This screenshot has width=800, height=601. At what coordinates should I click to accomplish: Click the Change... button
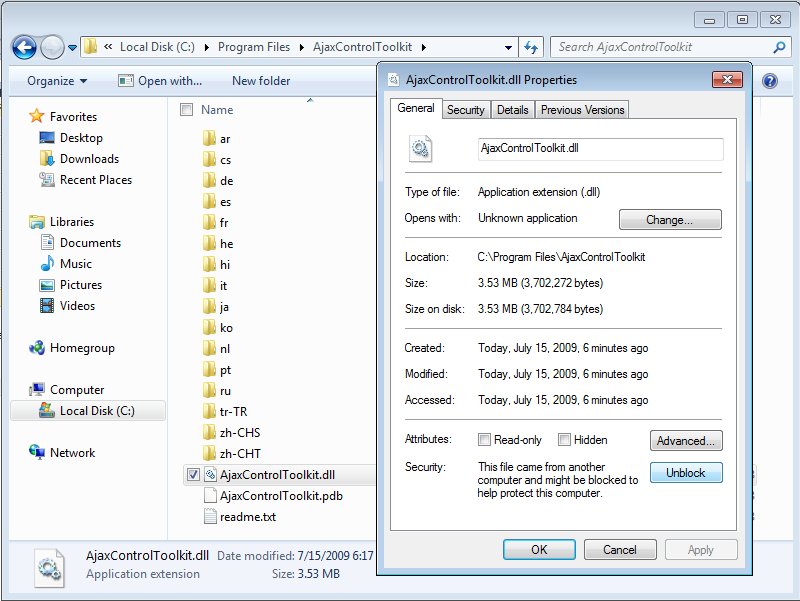click(x=670, y=219)
